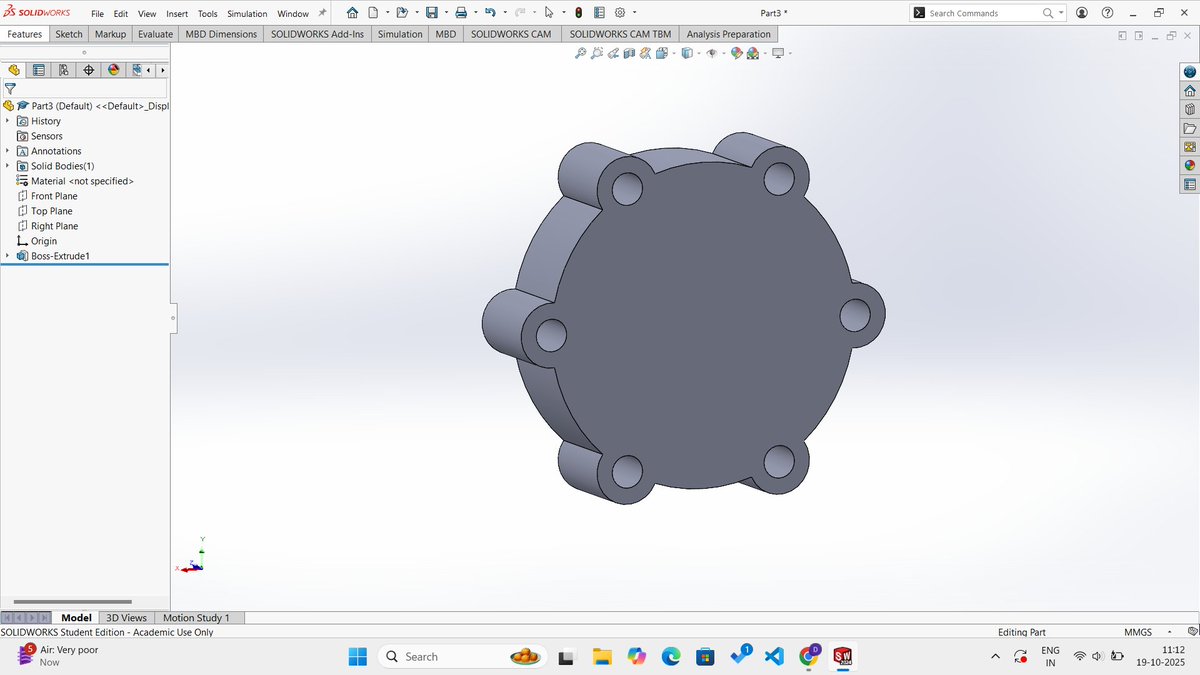Screen dimensions: 1200x675
Task: Open Appearances and Scenes task pane tab
Action: [x=1189, y=165]
